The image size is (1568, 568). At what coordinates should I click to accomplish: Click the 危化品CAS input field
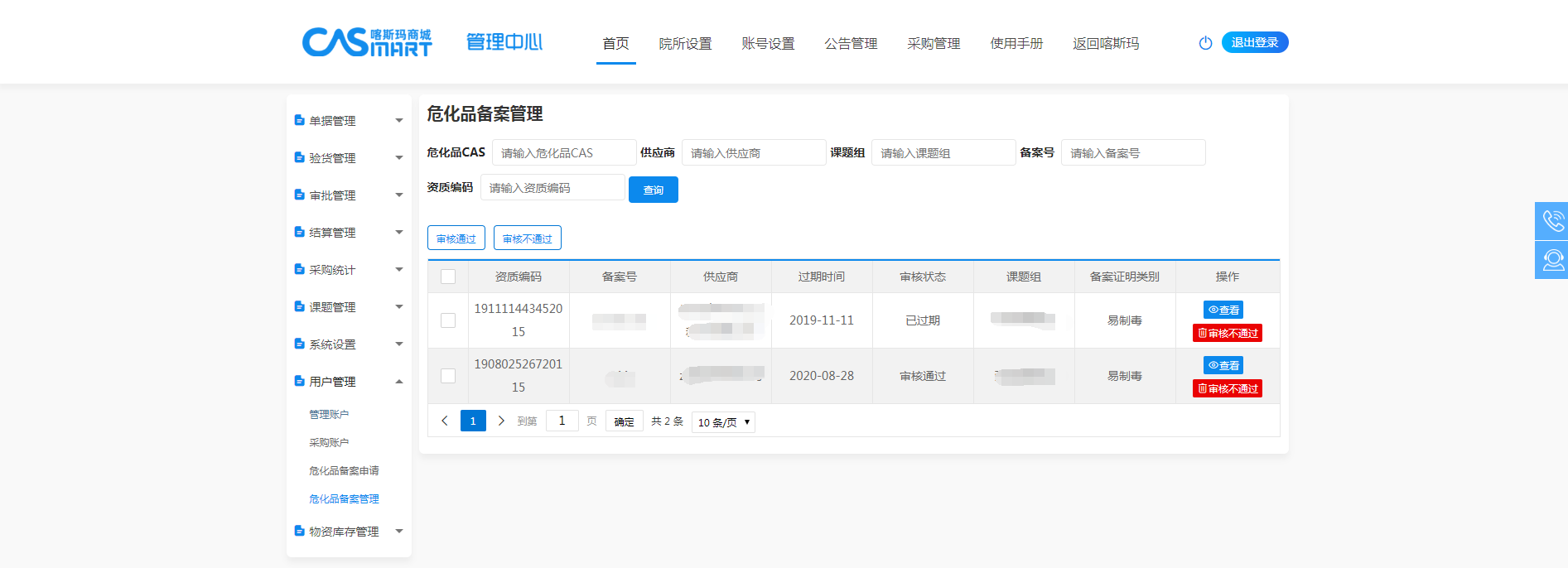(563, 153)
